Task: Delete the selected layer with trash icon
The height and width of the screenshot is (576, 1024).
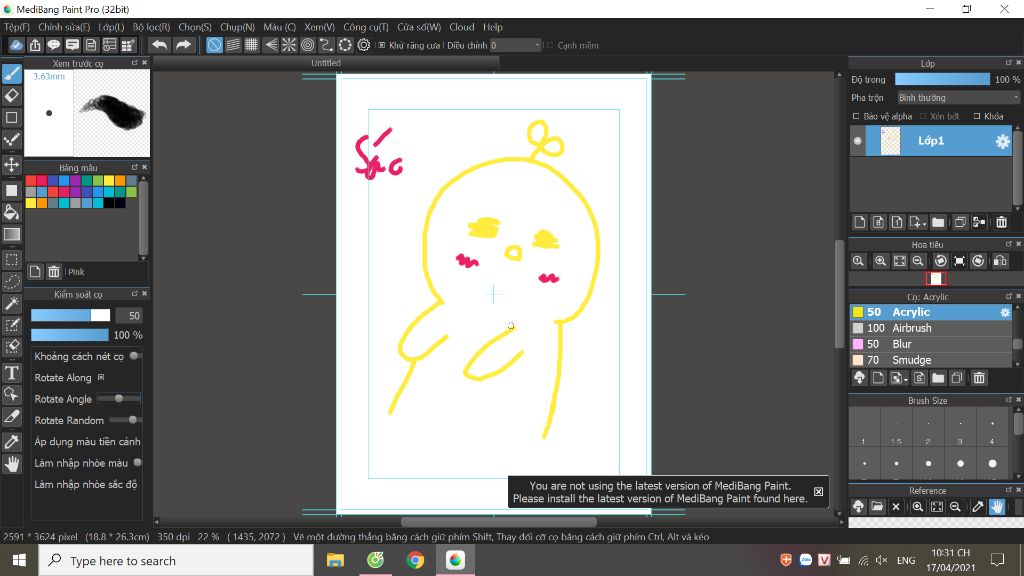Action: pos(1001,223)
